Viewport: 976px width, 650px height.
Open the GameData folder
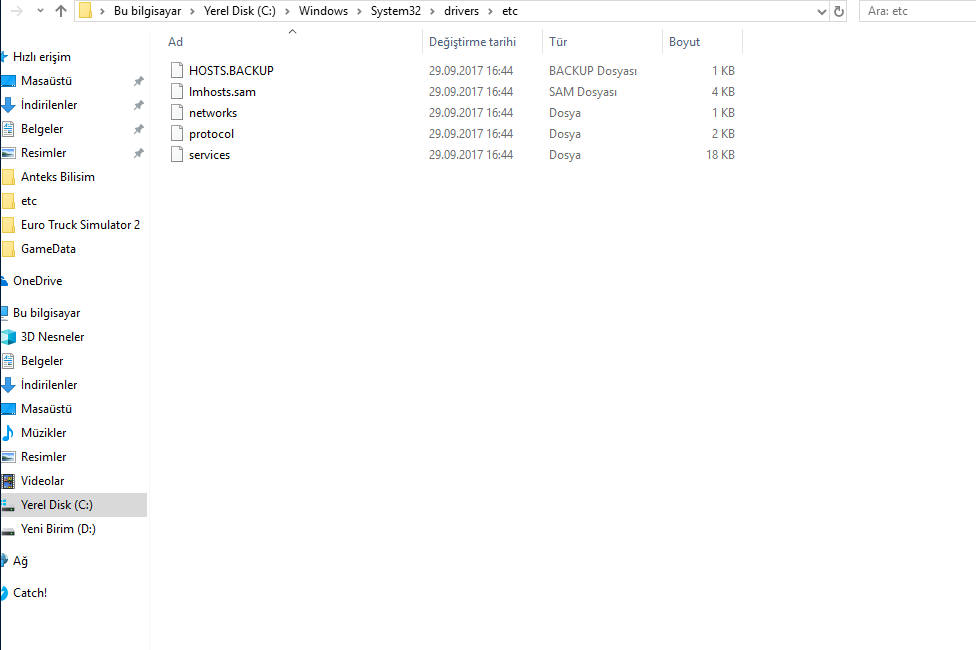[x=48, y=249]
